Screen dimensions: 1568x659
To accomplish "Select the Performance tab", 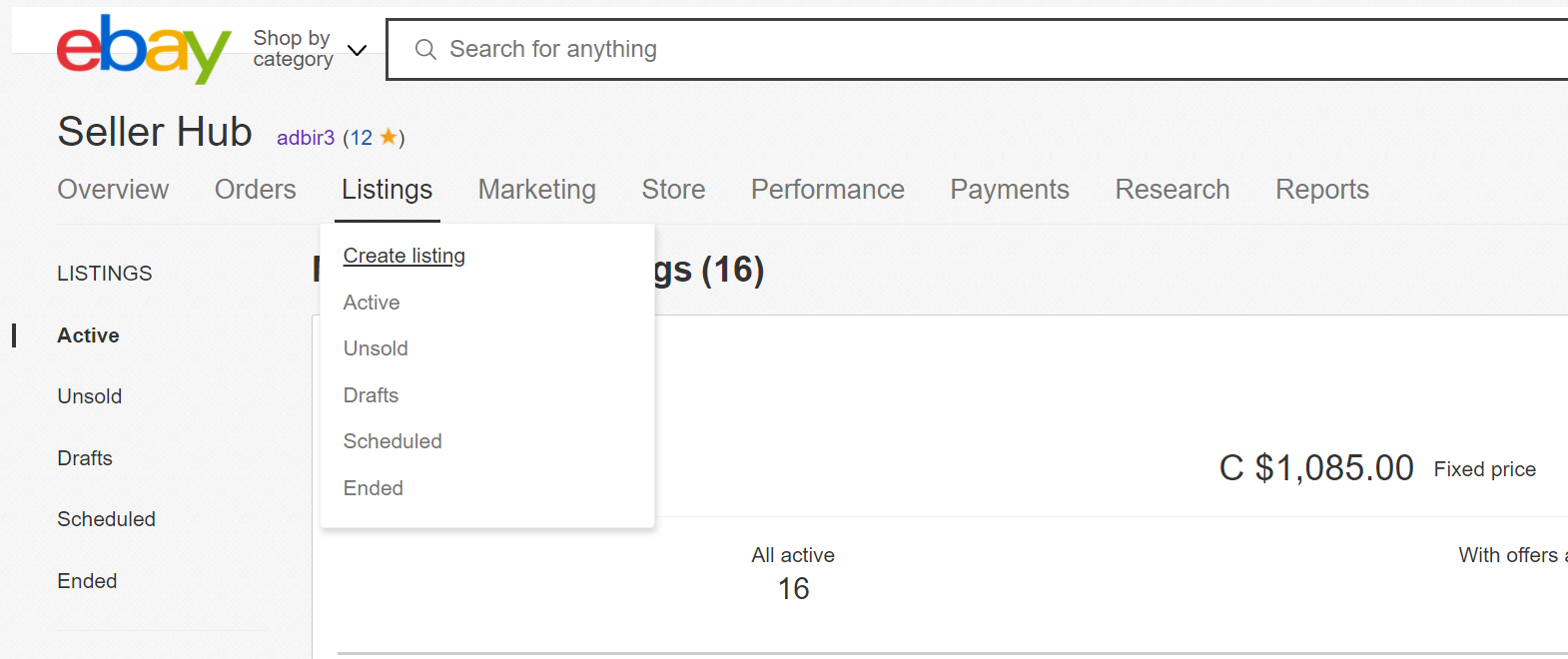I will coord(827,190).
